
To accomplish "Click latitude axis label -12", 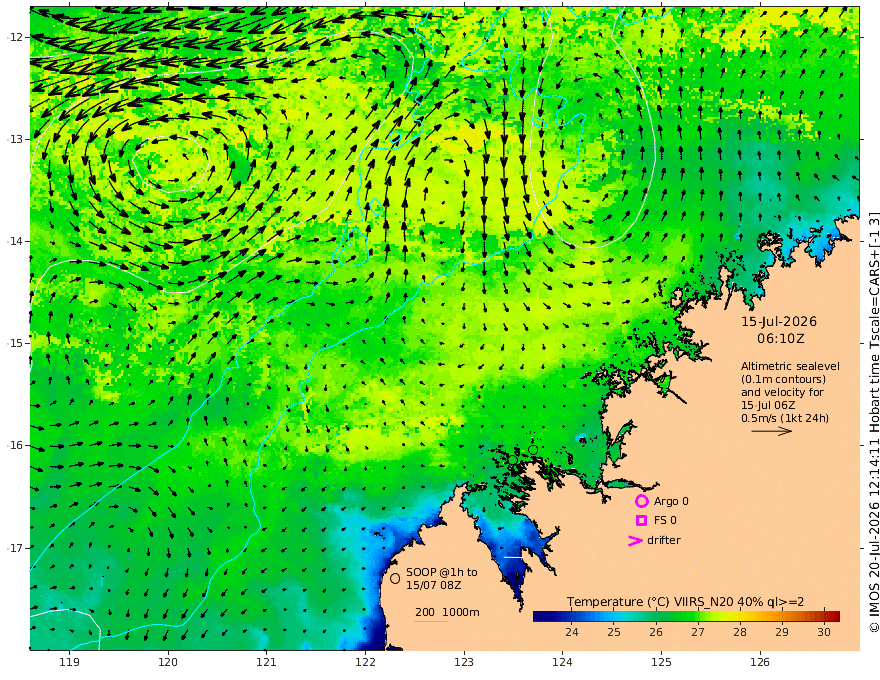I will click(15, 37).
